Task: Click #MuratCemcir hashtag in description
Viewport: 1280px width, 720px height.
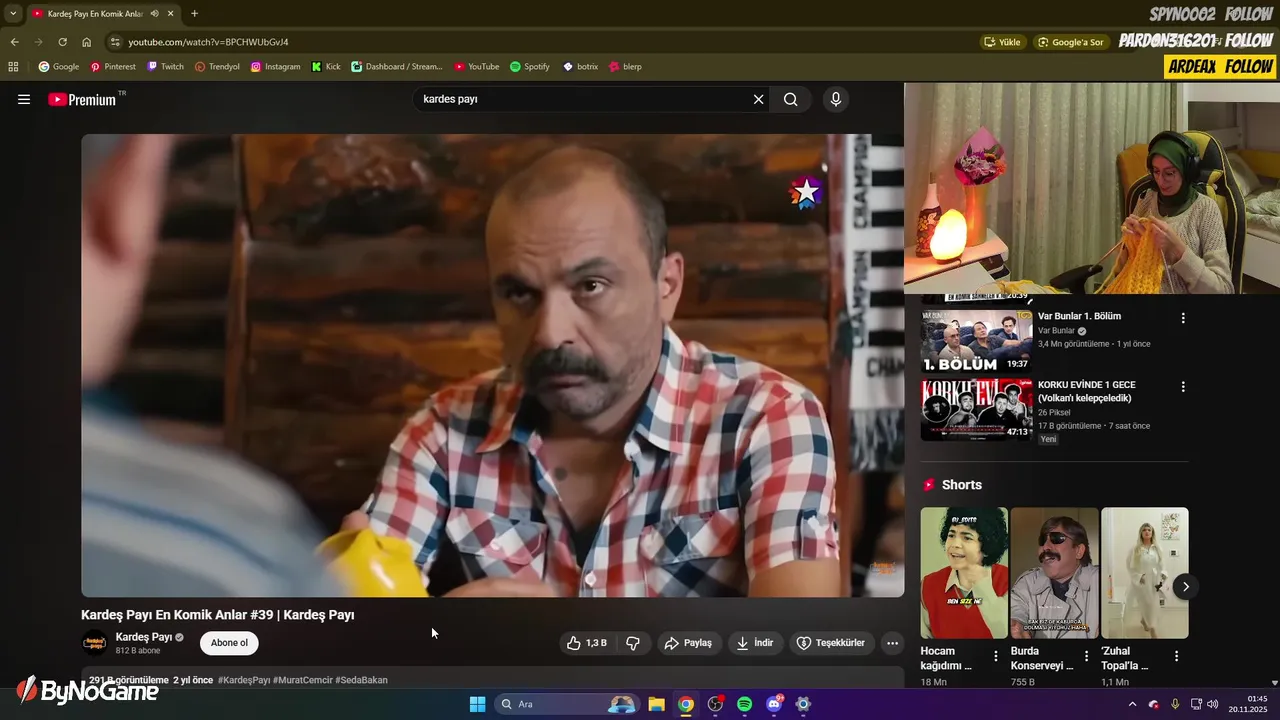Action: (303, 680)
